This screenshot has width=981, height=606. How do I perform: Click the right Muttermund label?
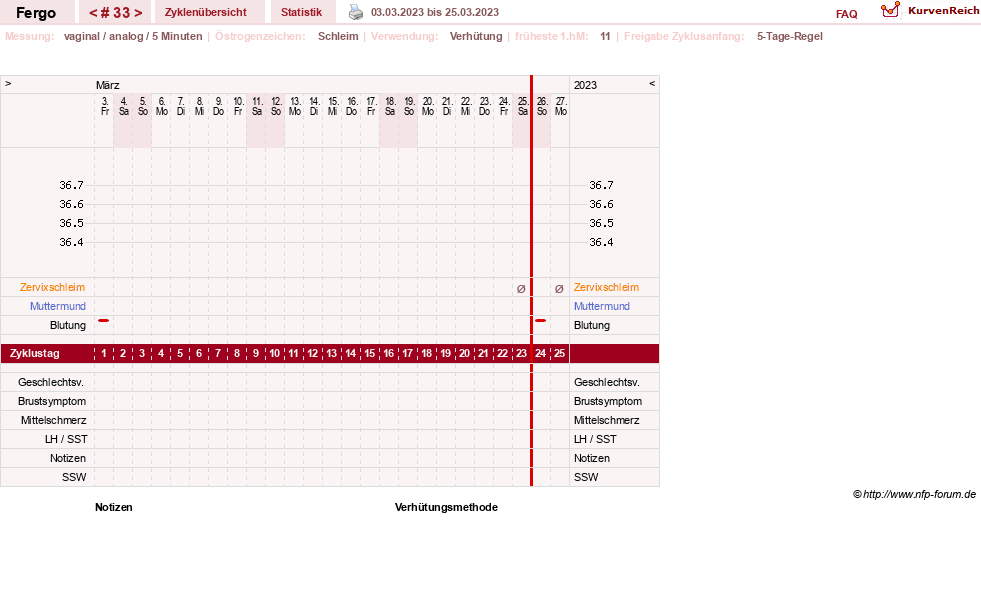602,306
